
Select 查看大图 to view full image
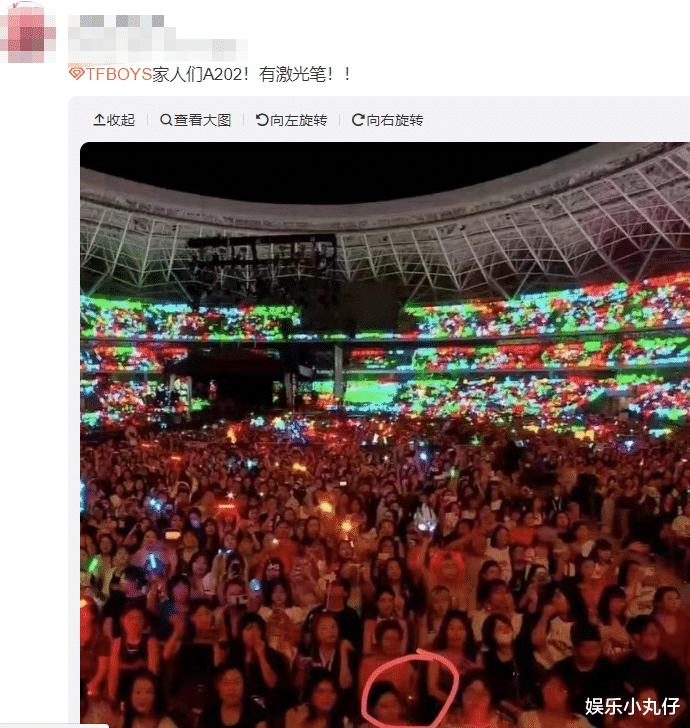pyautogui.click(x=202, y=120)
